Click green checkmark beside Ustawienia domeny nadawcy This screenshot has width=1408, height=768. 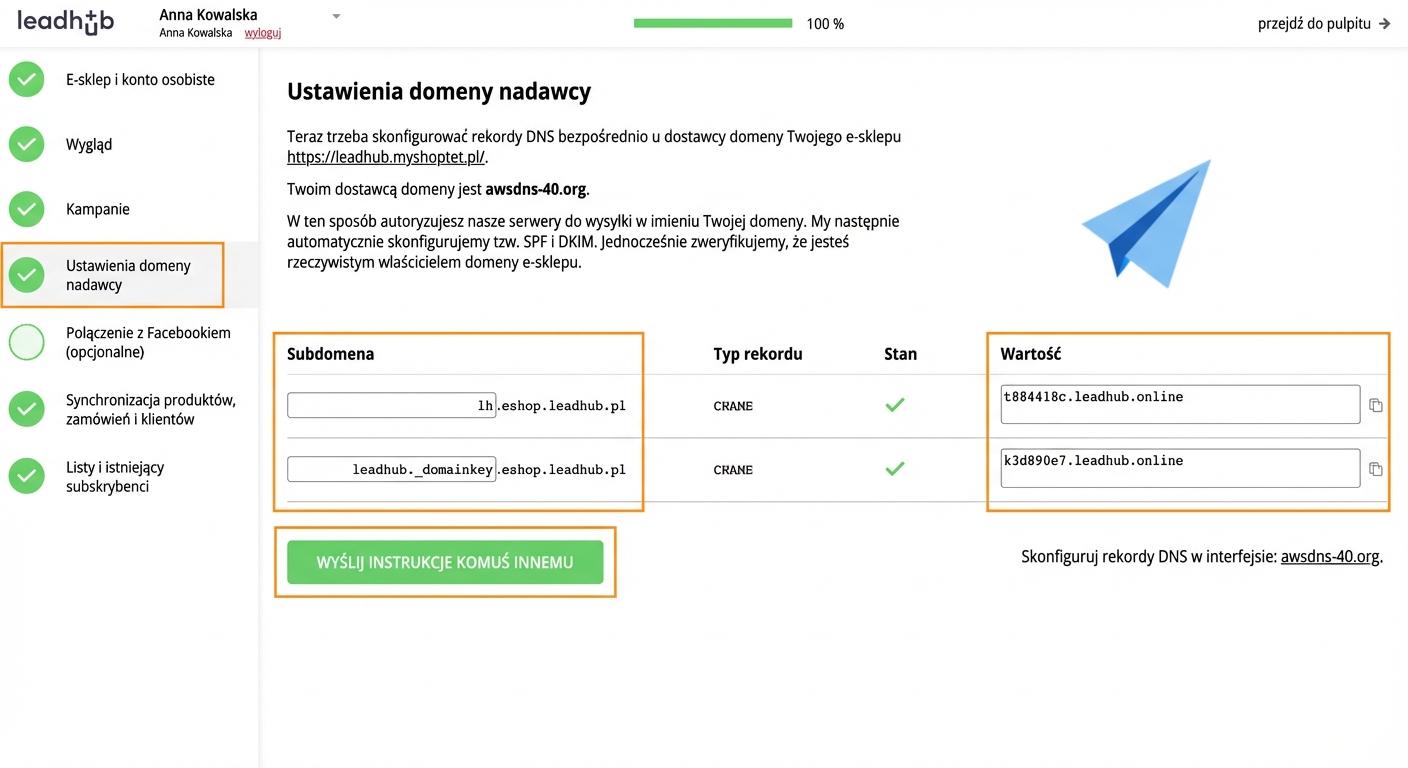coord(27,275)
